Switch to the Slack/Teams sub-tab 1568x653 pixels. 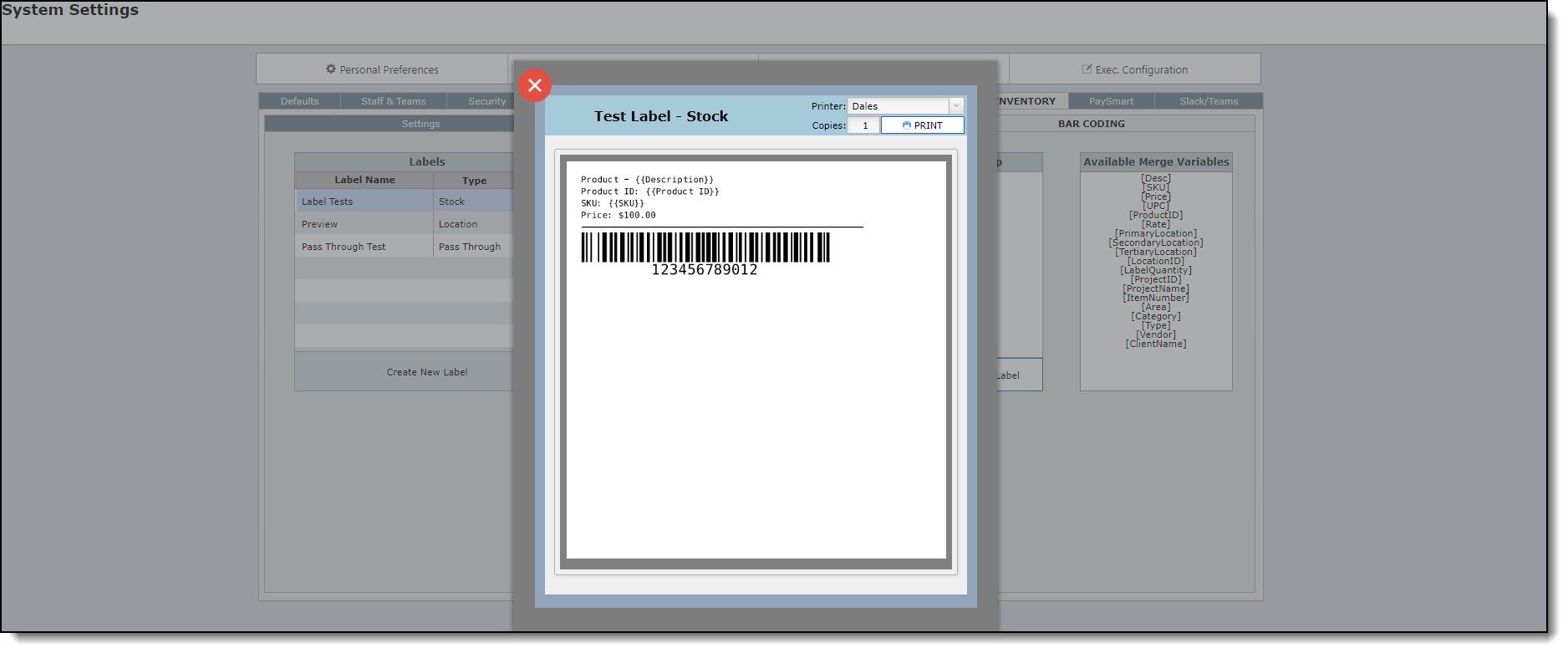coord(1209,101)
